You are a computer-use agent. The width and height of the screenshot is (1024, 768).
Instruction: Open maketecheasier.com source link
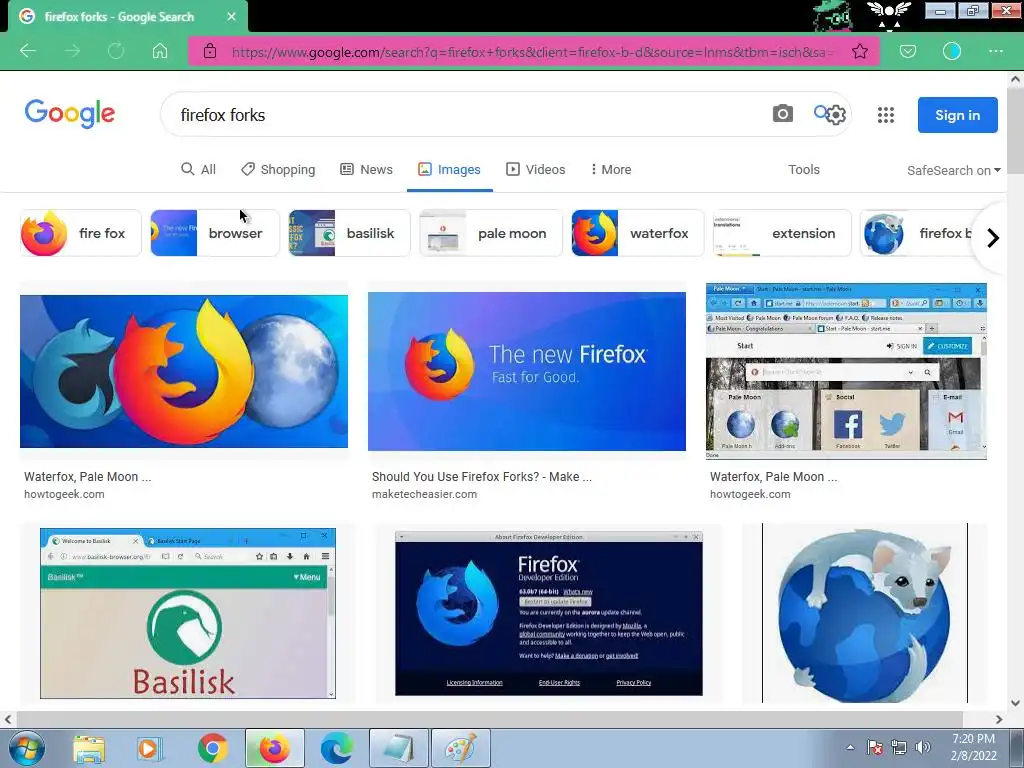tap(424, 494)
